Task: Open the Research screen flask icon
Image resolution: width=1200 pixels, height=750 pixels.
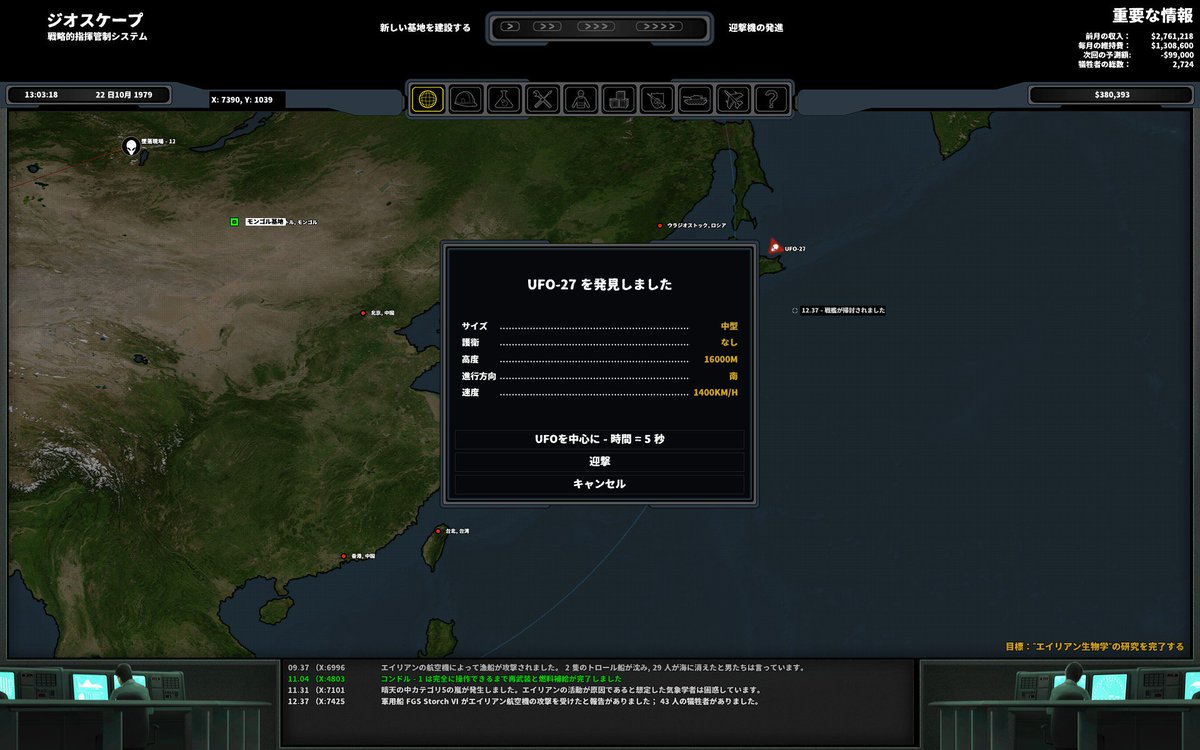Action: tap(503, 99)
